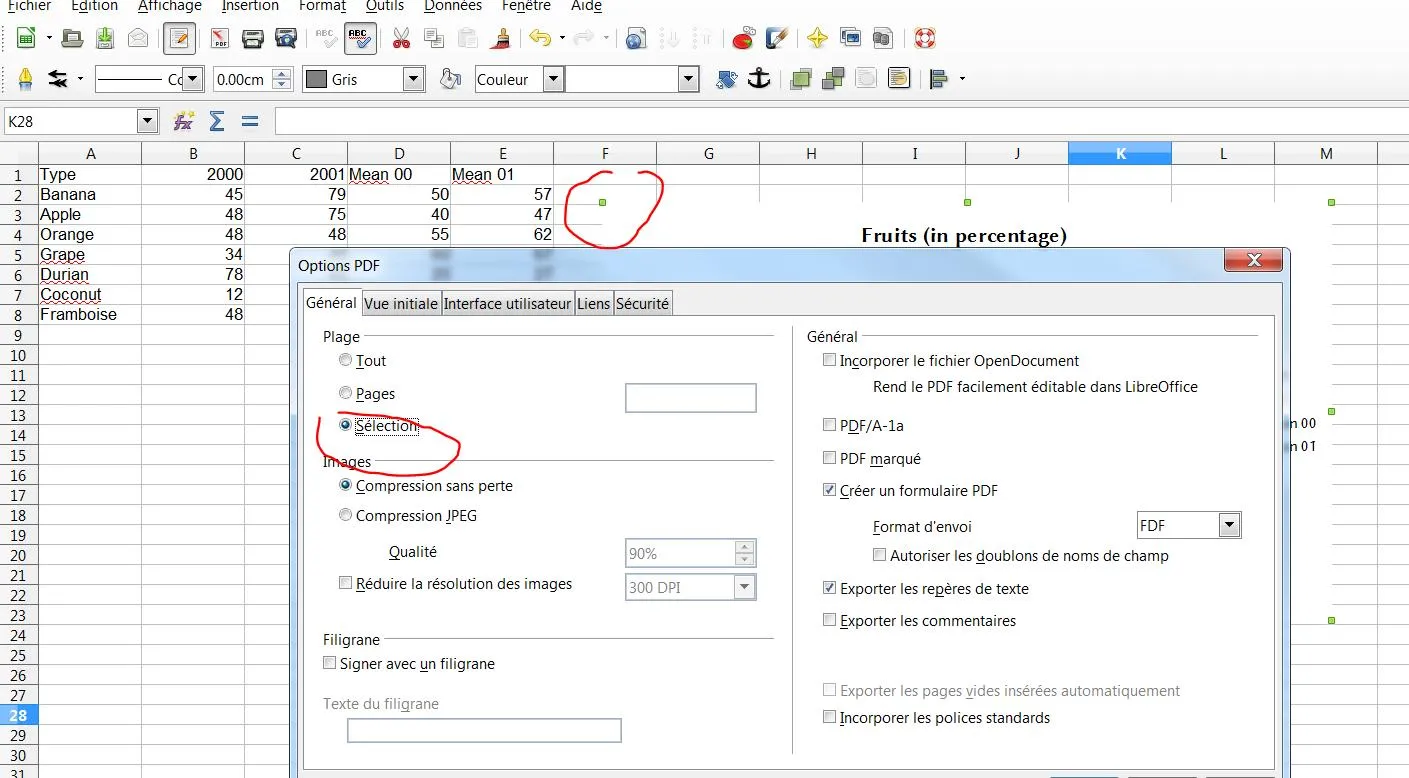1409x778 pixels.
Task: Click the Undo arrow icon
Action: click(x=540, y=39)
